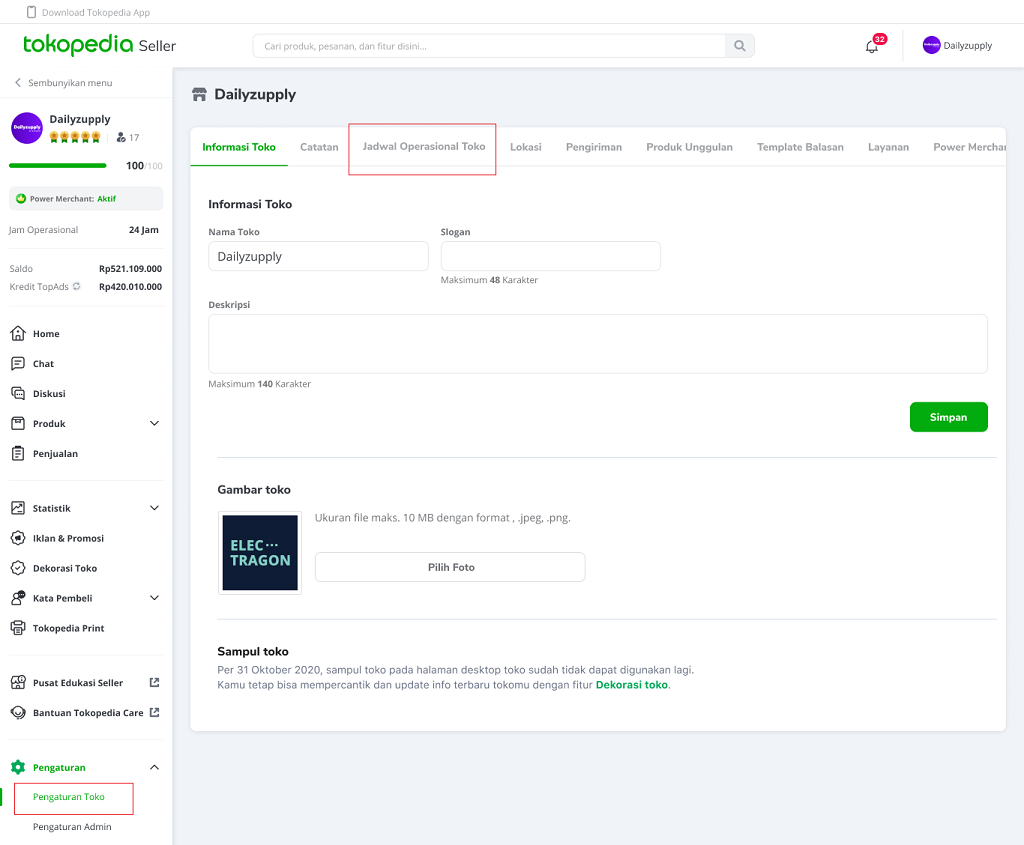The image size is (1024, 845).
Task: Click the Tokopedia Print printer icon
Action: (x=18, y=628)
